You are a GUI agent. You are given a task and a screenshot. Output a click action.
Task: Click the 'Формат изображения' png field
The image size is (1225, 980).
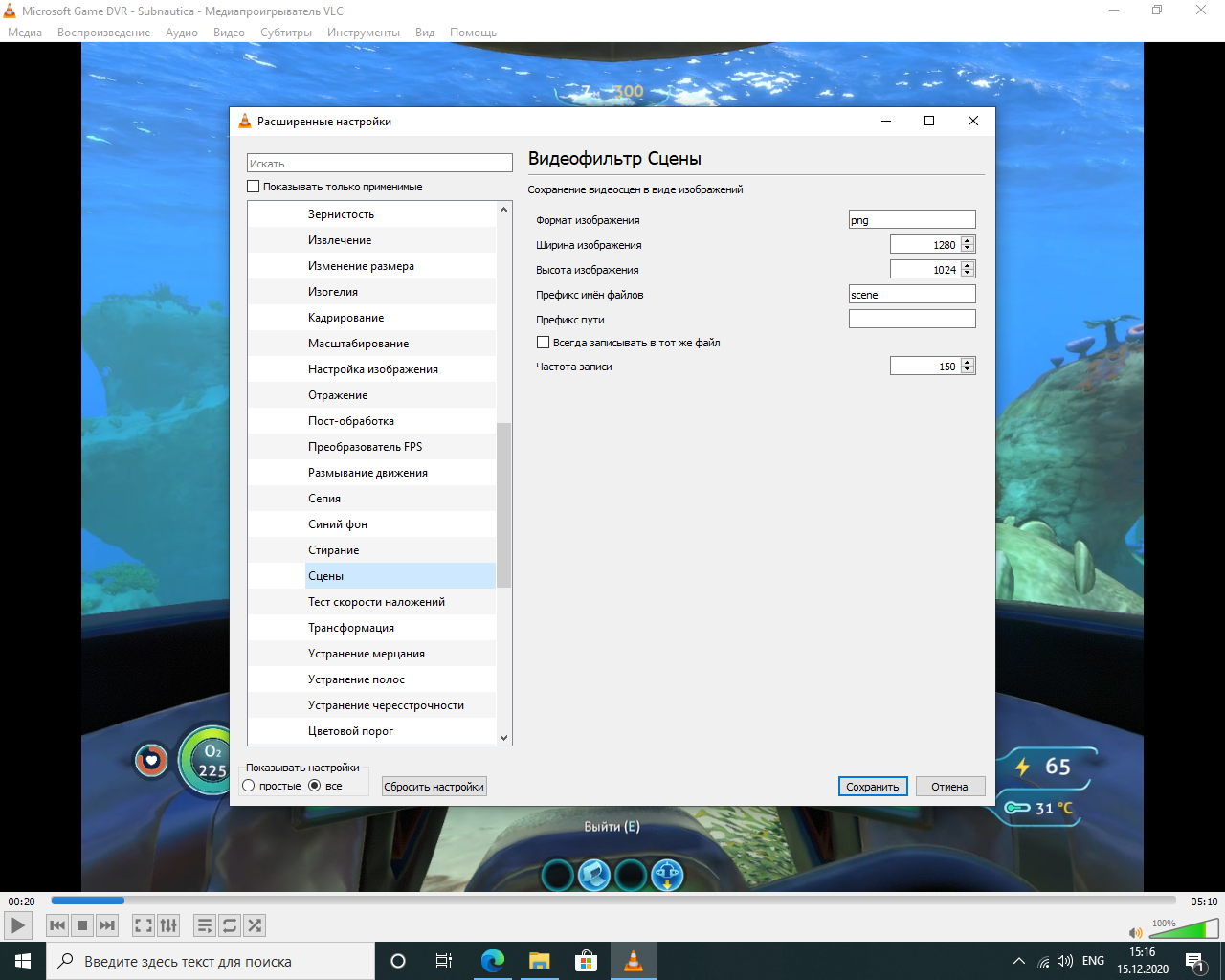[x=912, y=220]
